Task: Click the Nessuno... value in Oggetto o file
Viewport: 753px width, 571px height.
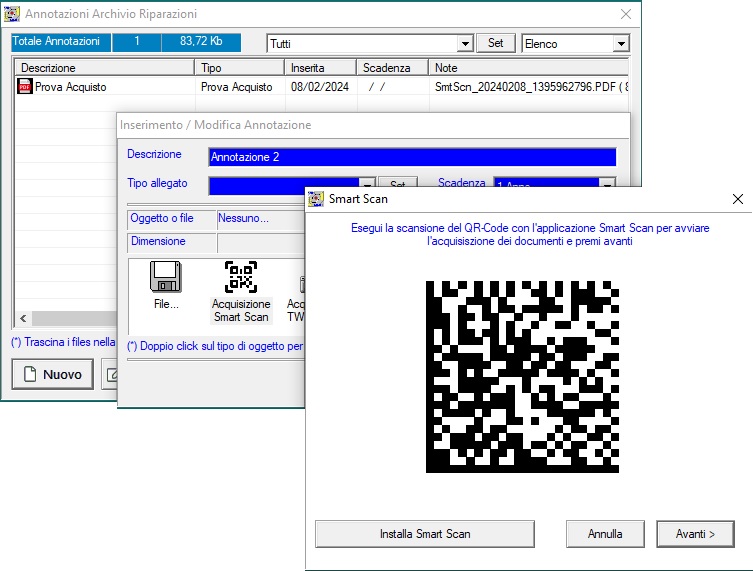Action: (243, 218)
